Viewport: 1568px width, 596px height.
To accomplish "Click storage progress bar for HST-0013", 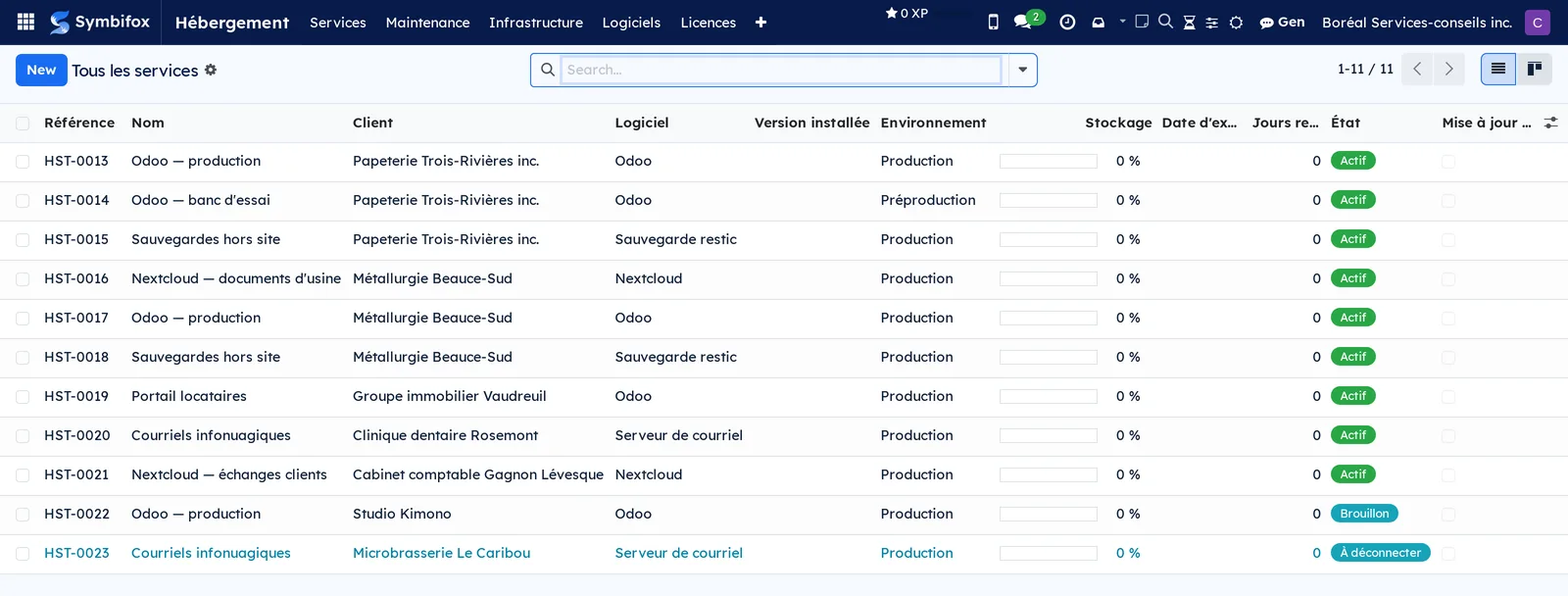I will [x=1048, y=162].
